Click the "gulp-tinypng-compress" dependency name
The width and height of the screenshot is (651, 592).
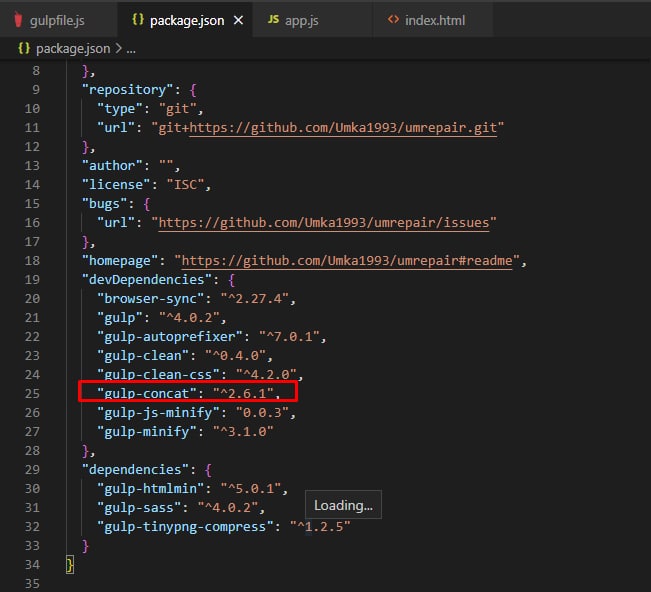[x=185, y=526]
